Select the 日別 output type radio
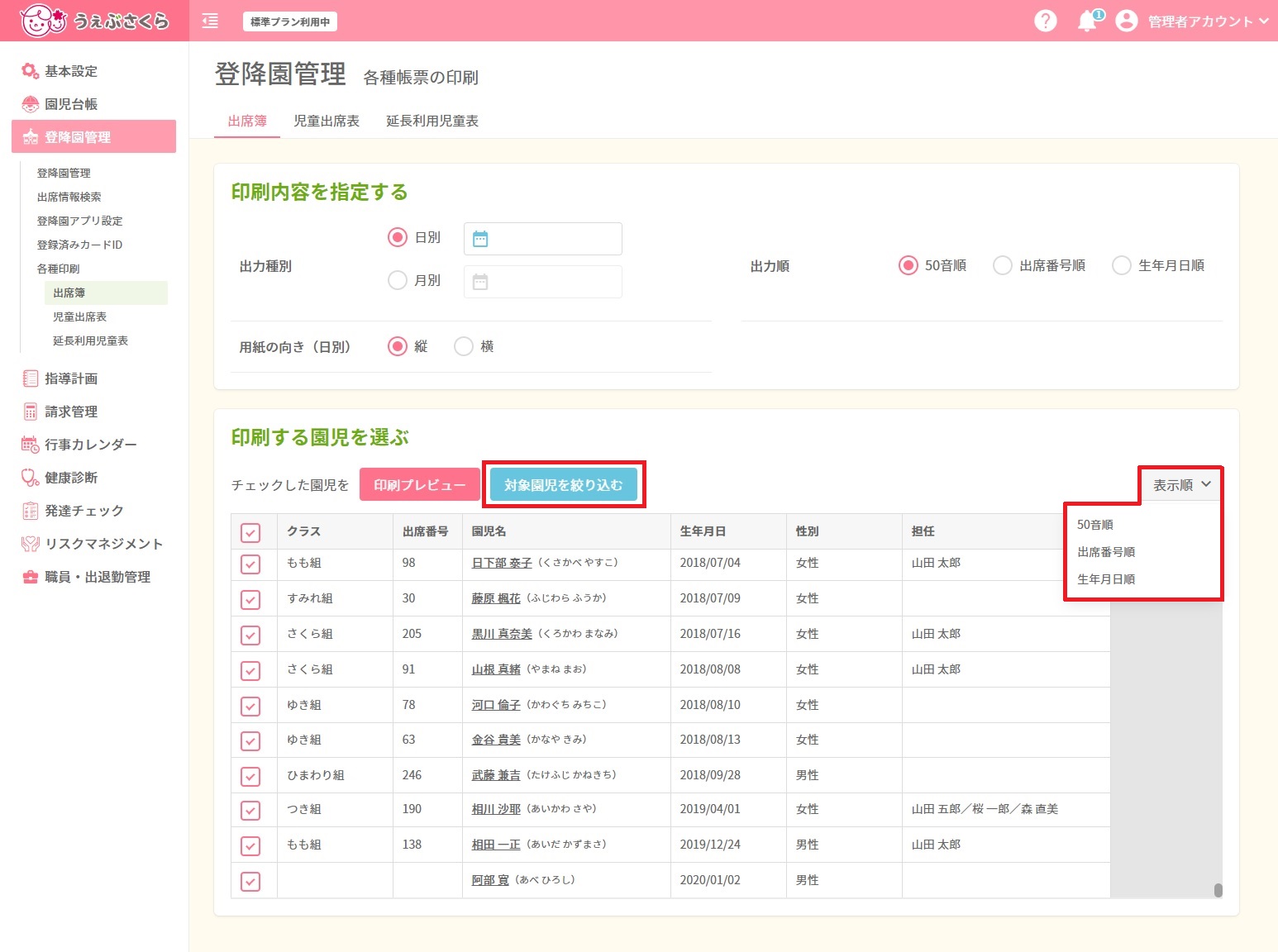Screen dimensions: 1278x952 click(x=398, y=237)
